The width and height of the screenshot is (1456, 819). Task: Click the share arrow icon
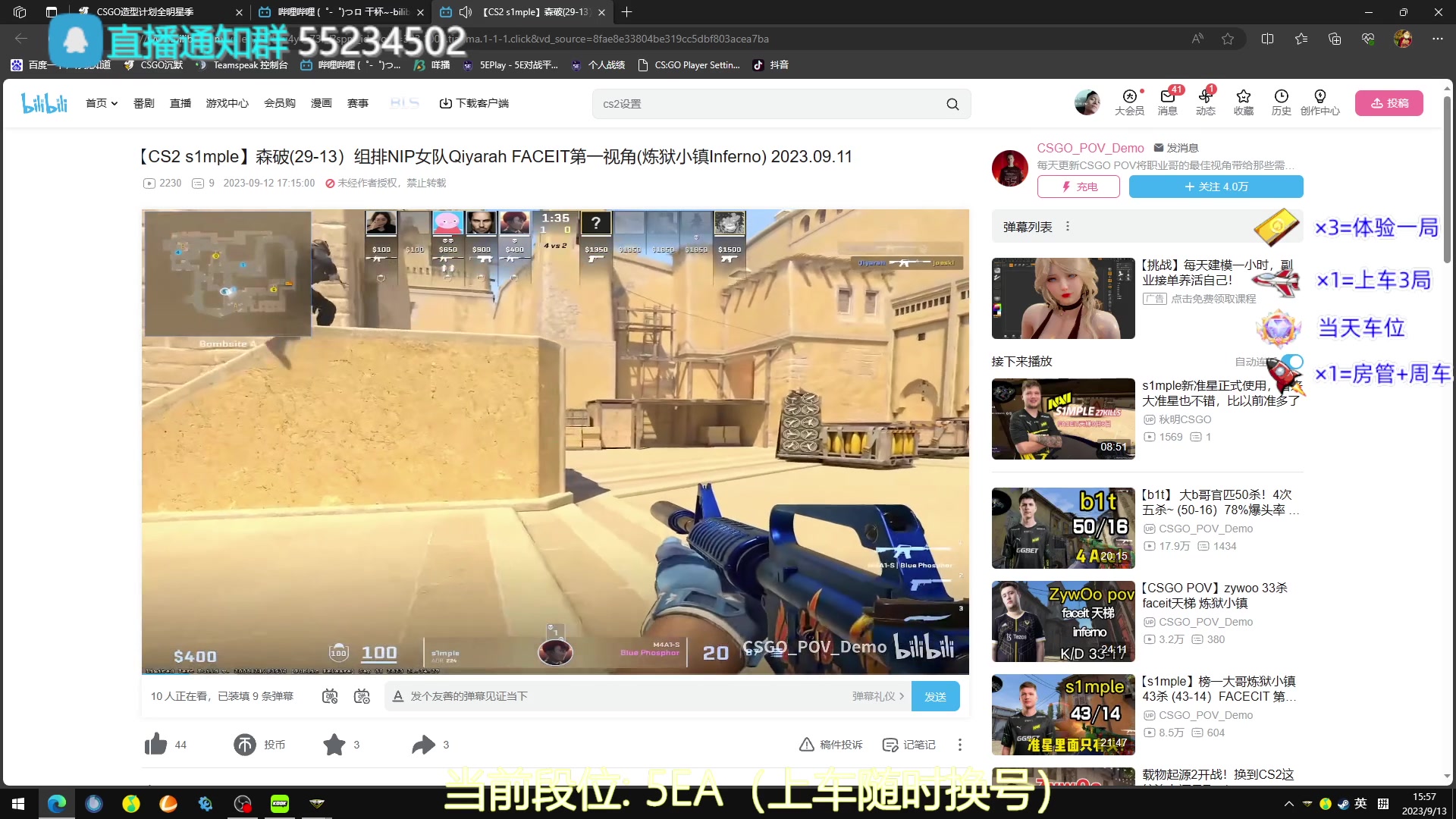[424, 745]
